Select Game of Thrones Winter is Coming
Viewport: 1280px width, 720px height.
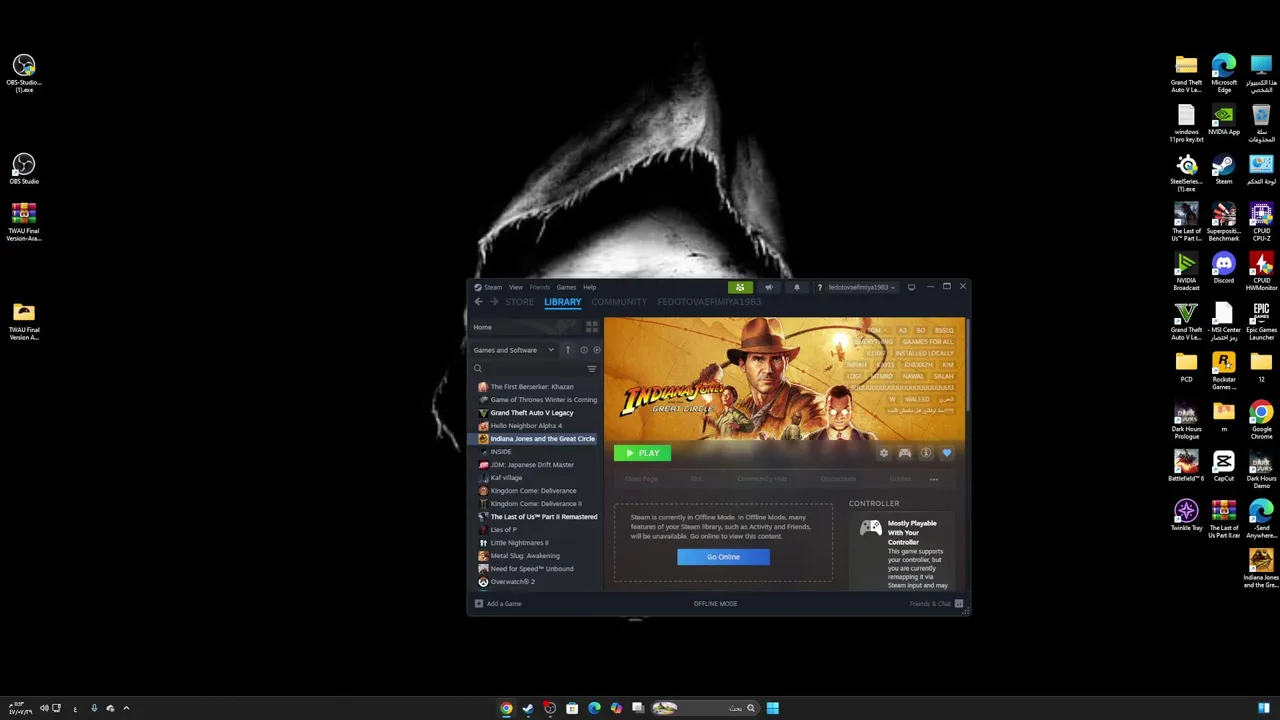click(x=538, y=400)
